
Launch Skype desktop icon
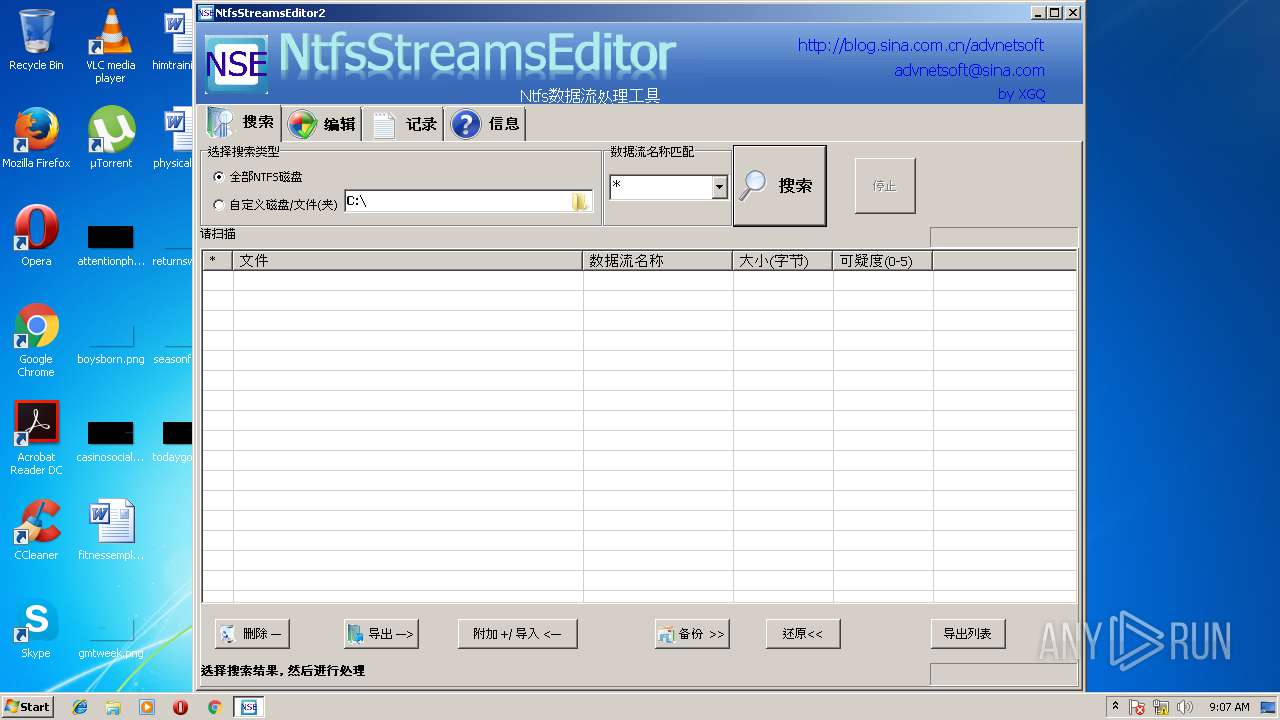[x=36, y=628]
